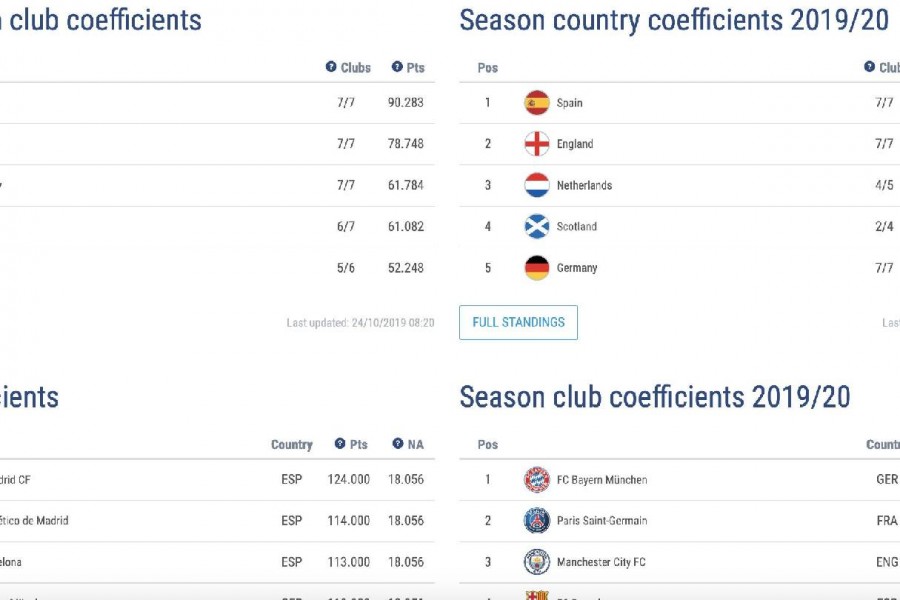Viewport: 900px width, 600px height.
Task: Select the Manchester City FC row name
Action: pyautogui.click(x=601, y=562)
